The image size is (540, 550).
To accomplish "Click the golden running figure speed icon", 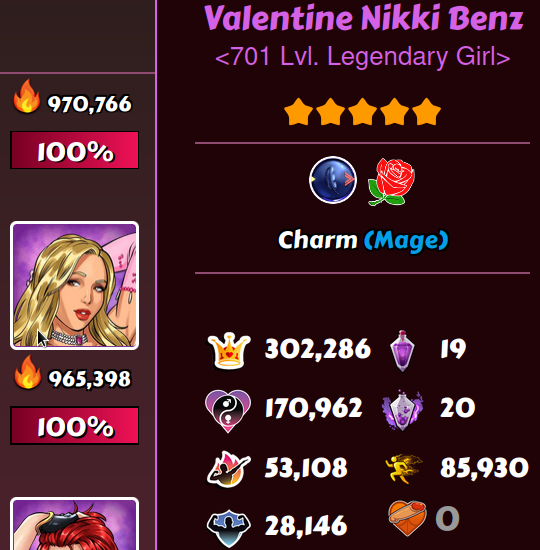I will point(404,469).
